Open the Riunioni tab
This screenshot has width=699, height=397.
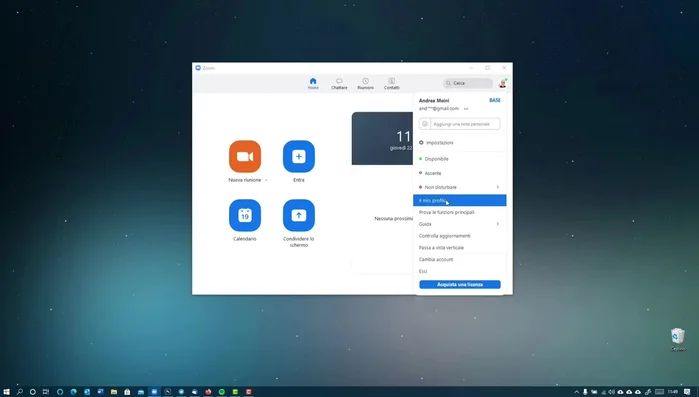pyautogui.click(x=365, y=83)
